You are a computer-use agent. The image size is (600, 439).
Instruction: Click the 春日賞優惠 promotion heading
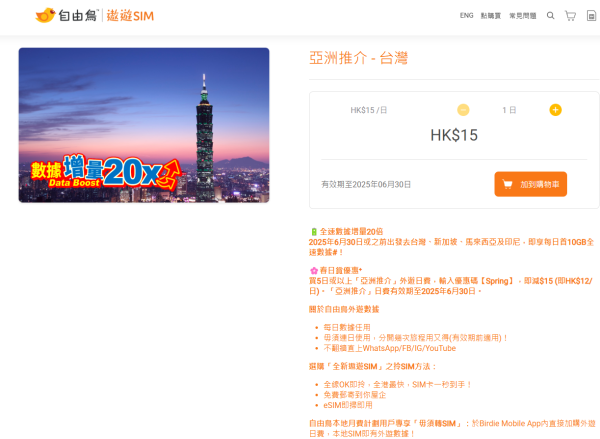(x=341, y=271)
